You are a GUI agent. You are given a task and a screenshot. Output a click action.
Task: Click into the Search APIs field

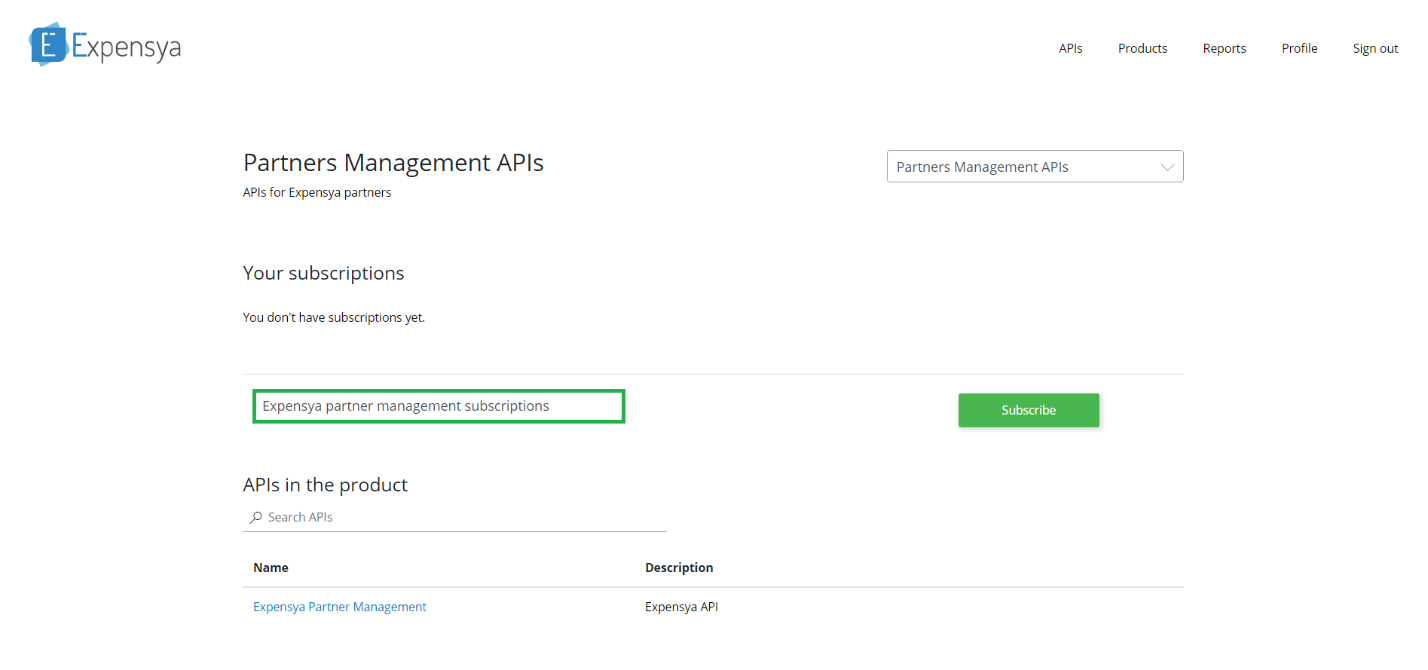tap(454, 517)
